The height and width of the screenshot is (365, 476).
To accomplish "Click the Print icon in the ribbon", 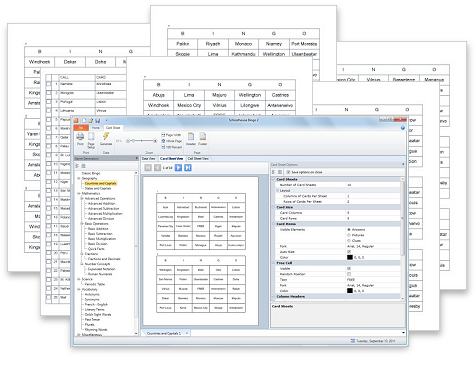I will pos(80,136).
